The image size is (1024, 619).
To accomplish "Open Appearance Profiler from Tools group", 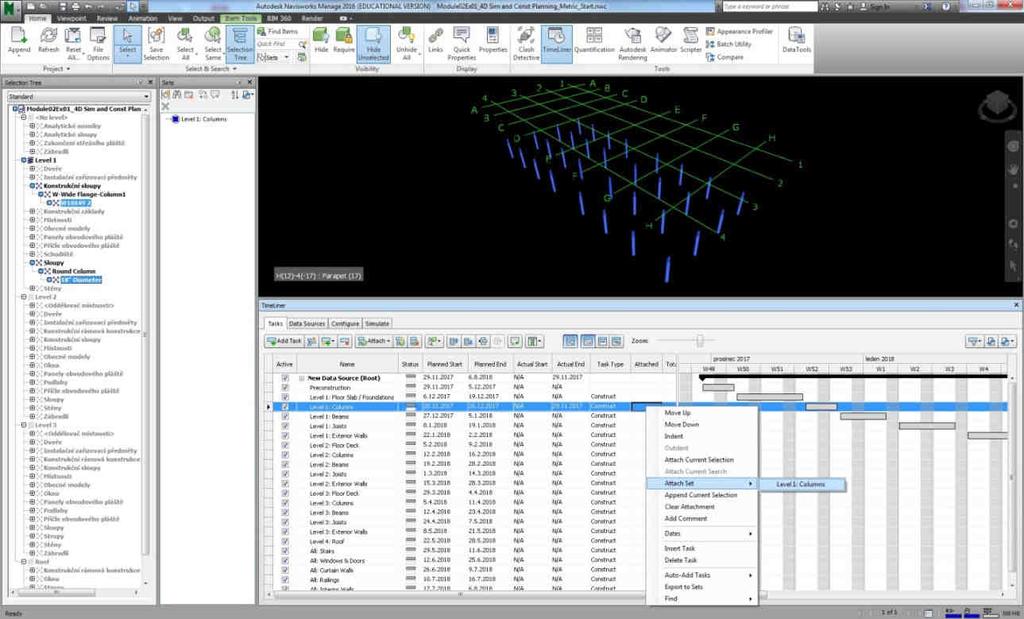I will tap(739, 31).
